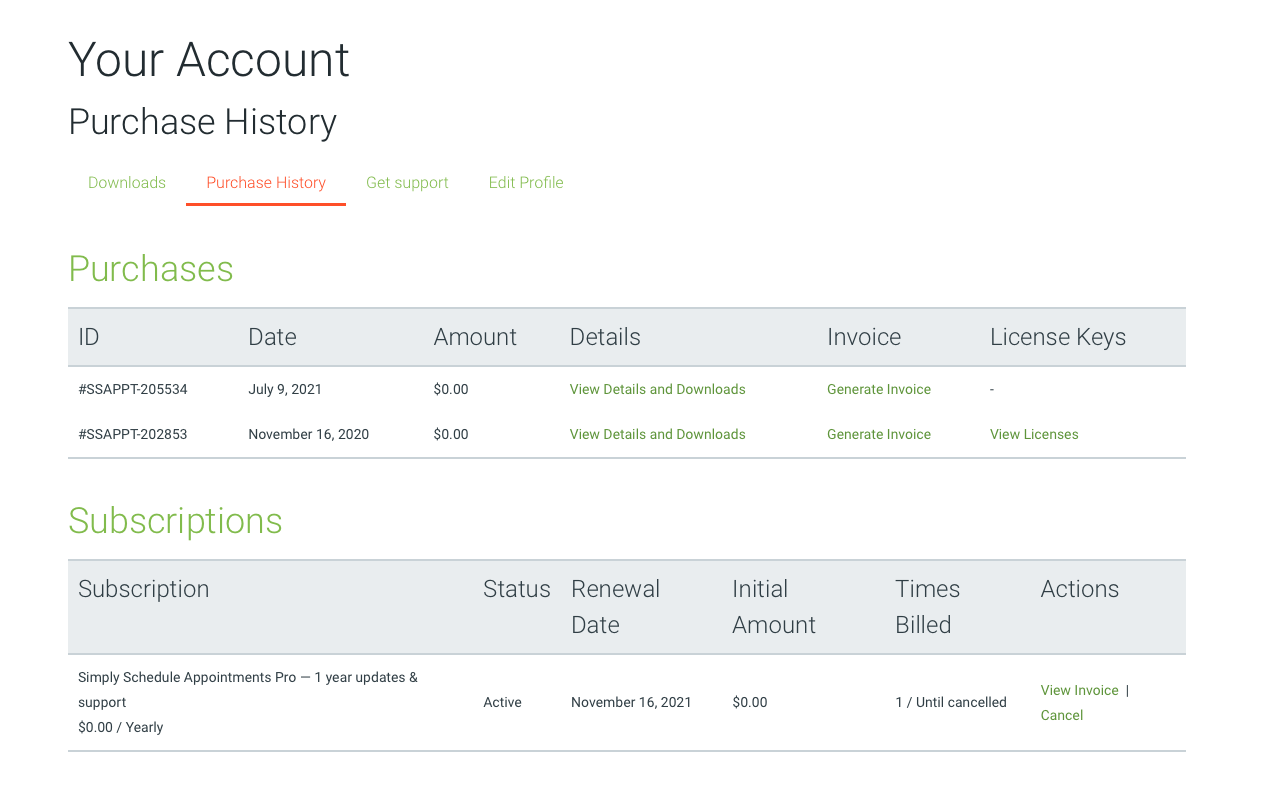1271x802 pixels.
Task: Click the Amount column header
Action: tap(475, 337)
